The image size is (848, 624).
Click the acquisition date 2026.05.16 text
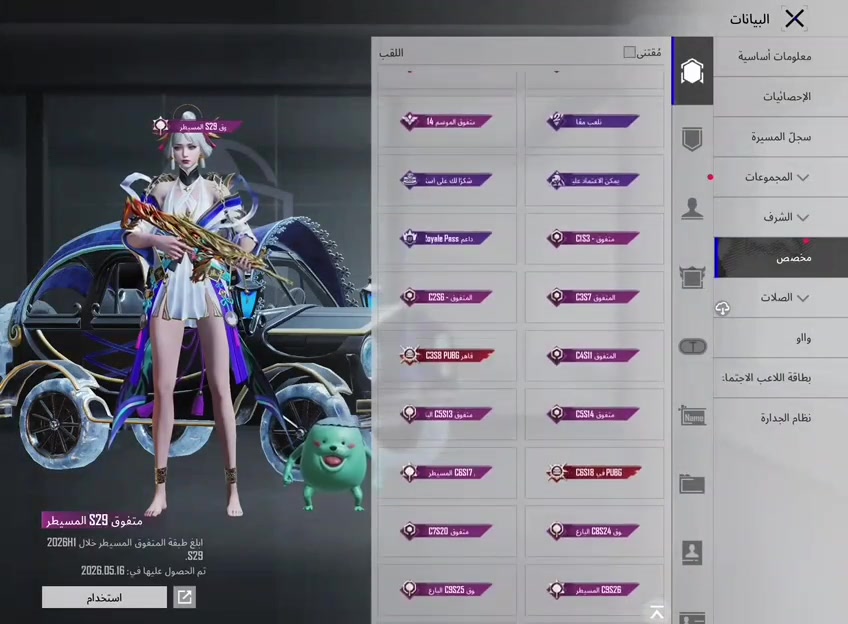click(103, 571)
